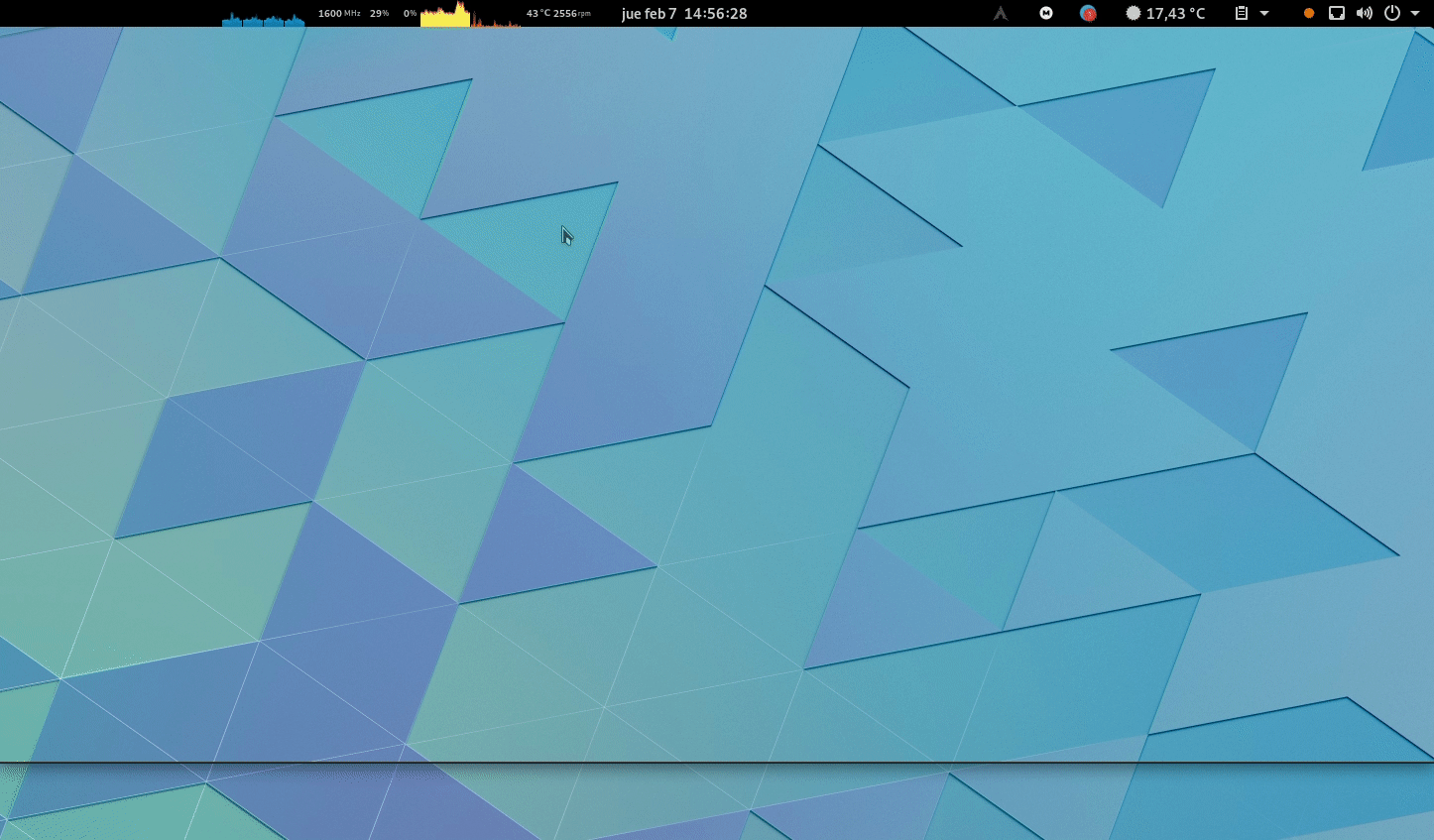Click the 43 °C temperature readout
This screenshot has width=1434, height=840.
538,14
